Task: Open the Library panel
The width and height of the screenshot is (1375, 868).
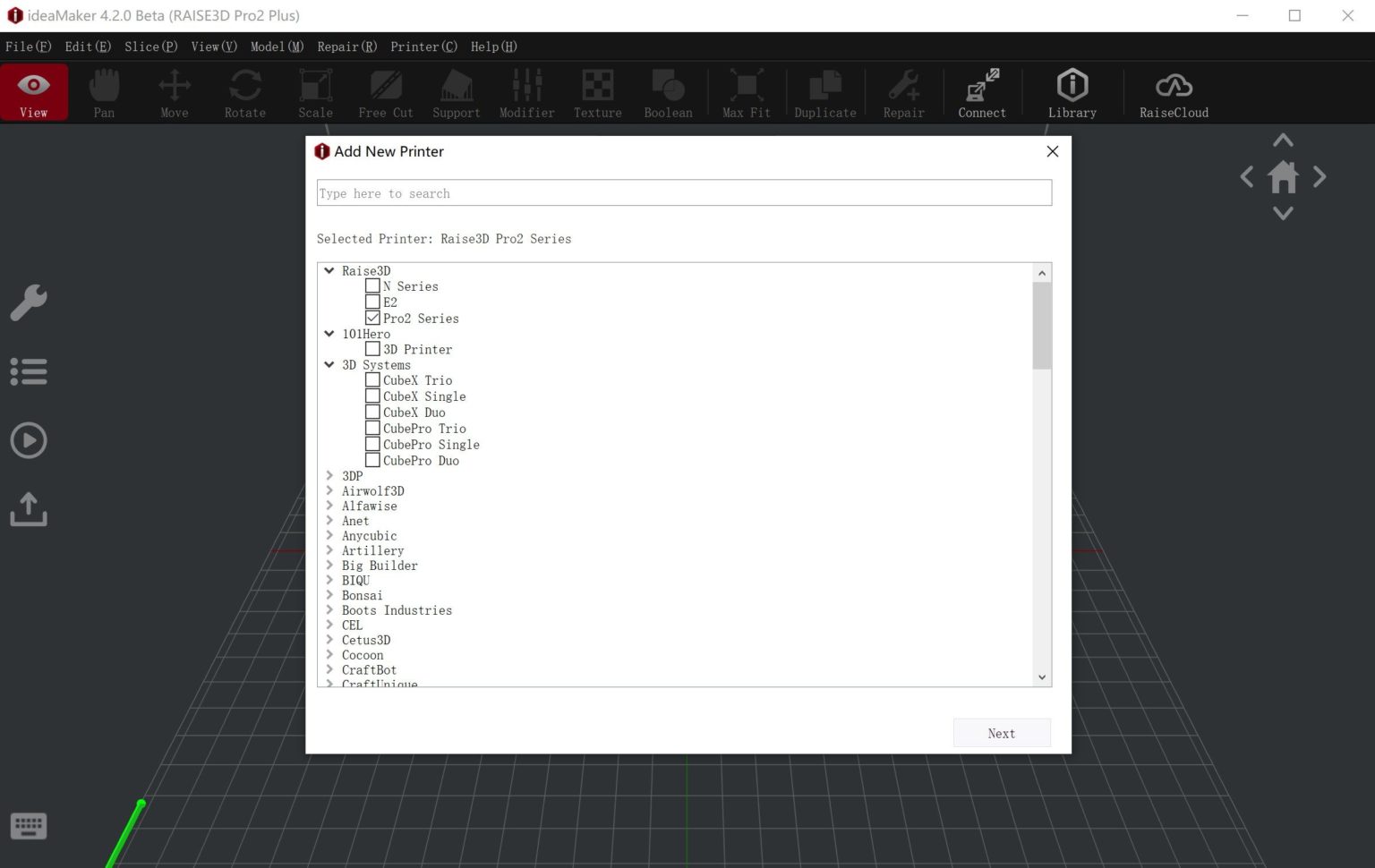Action: coord(1072,92)
